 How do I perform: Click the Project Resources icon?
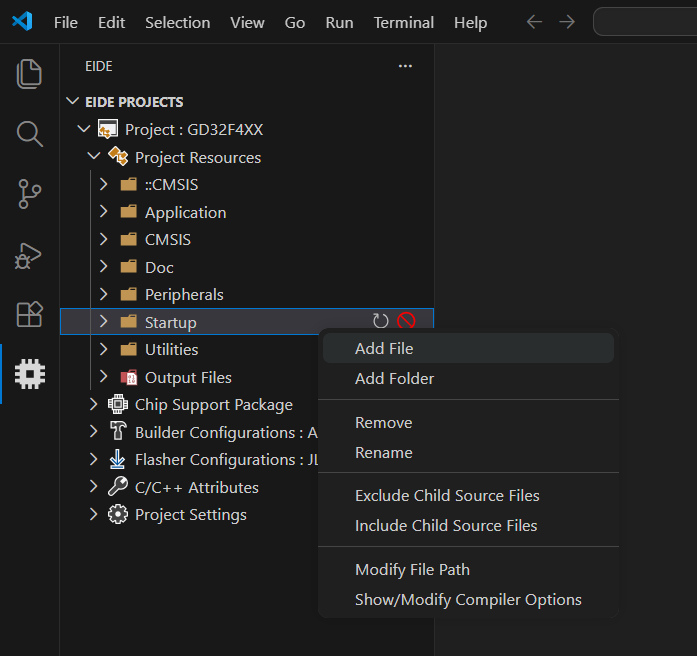118,157
